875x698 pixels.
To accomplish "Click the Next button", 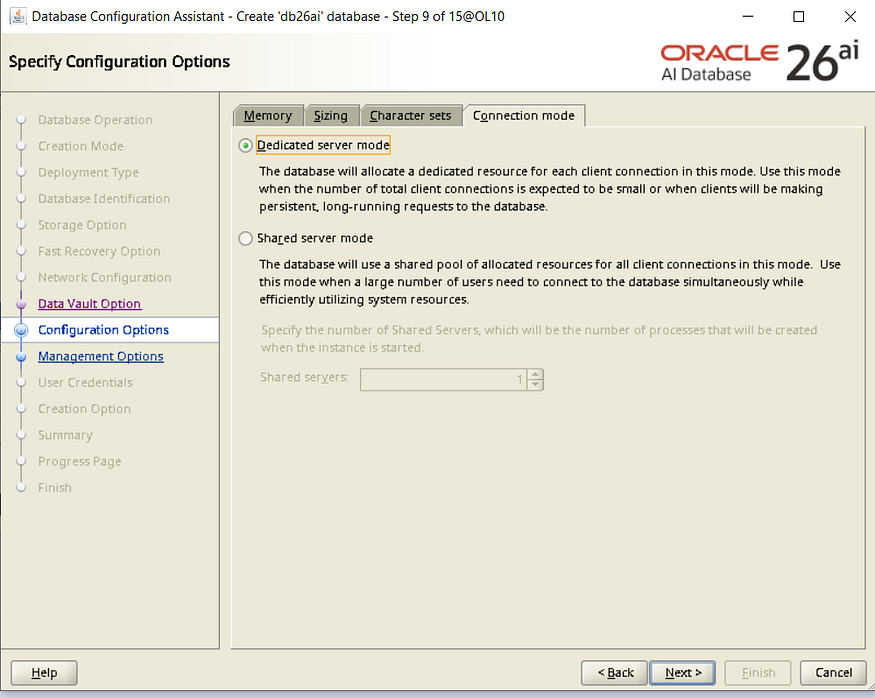I will [683, 673].
